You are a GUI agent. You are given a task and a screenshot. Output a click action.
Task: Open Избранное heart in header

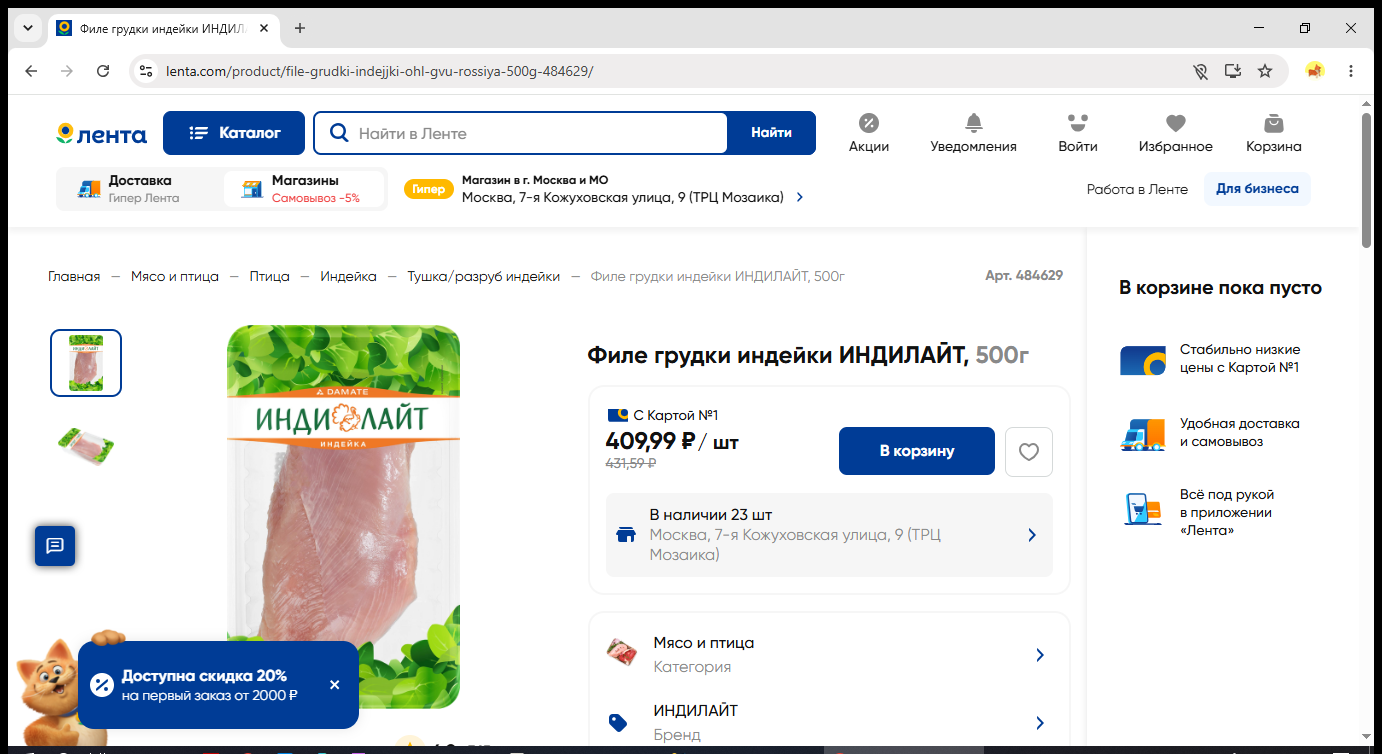click(x=1175, y=133)
